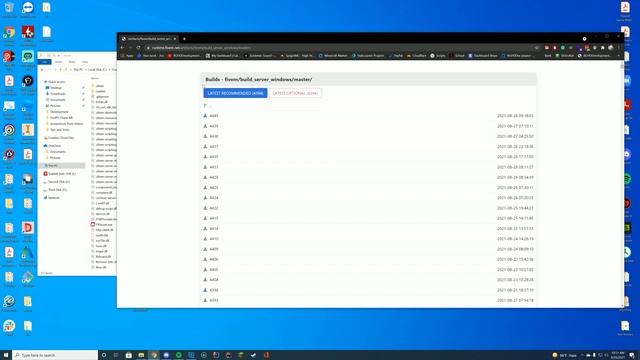Open the Share tab in File Explorer
Image resolution: width=640 pixels, height=360 pixels.
coord(72,62)
